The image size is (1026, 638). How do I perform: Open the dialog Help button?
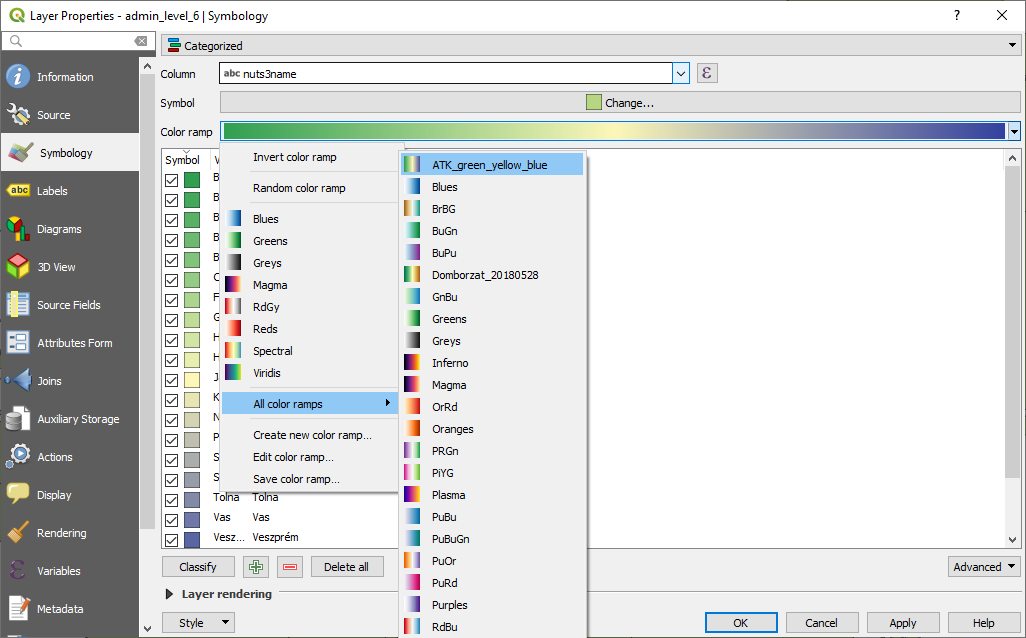pos(983,622)
